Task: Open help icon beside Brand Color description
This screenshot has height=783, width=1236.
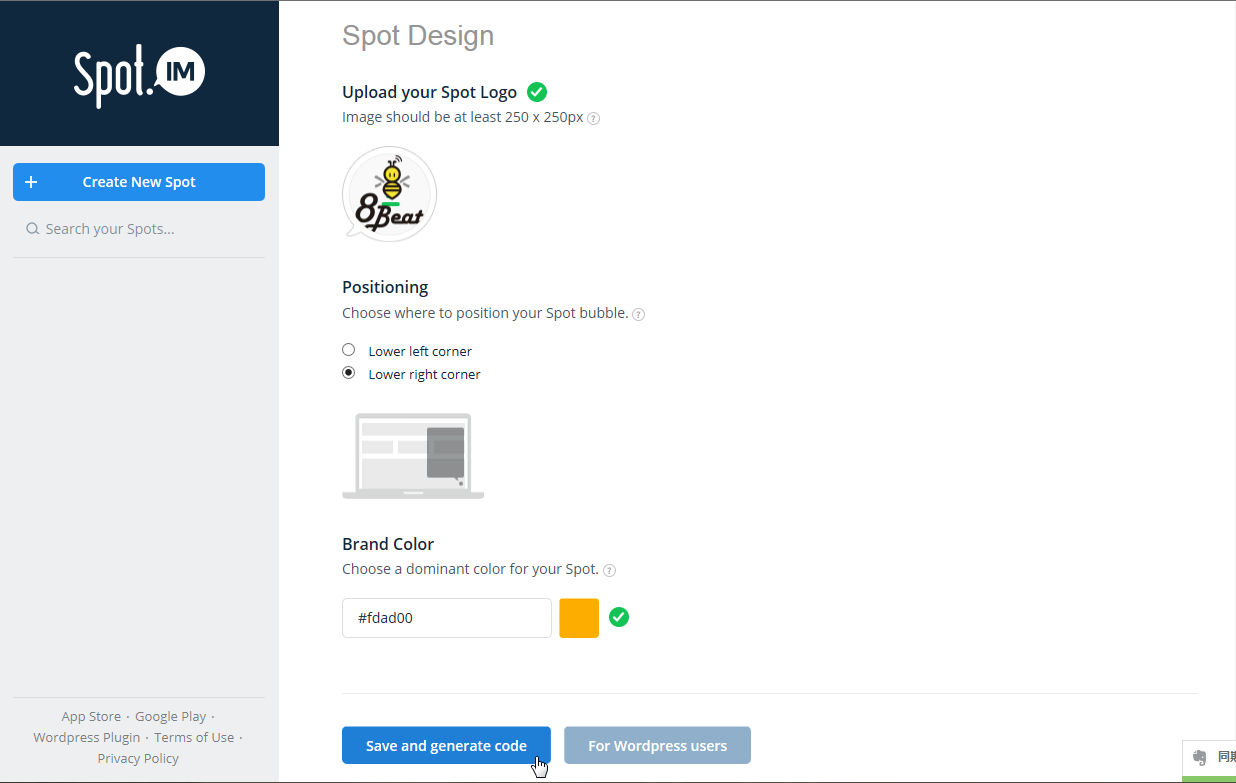Action: point(609,570)
